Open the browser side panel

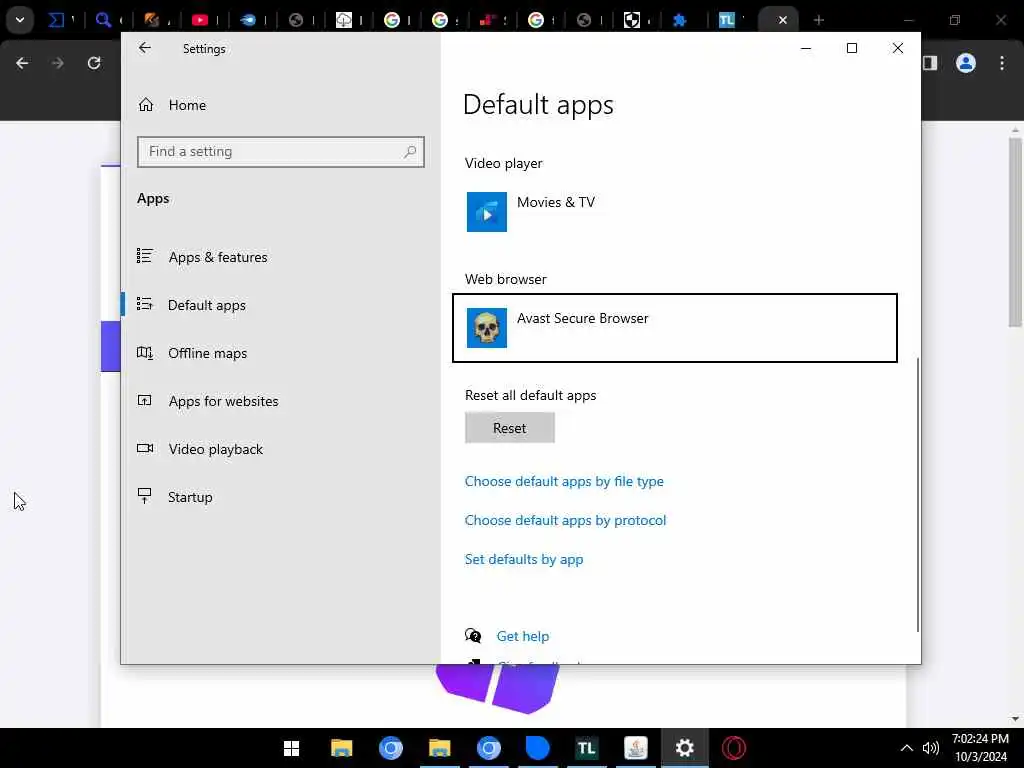coord(930,63)
